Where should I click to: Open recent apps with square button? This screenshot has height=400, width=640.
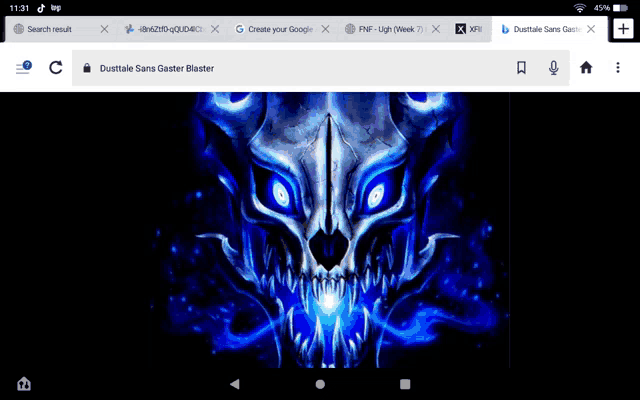[x=405, y=384]
